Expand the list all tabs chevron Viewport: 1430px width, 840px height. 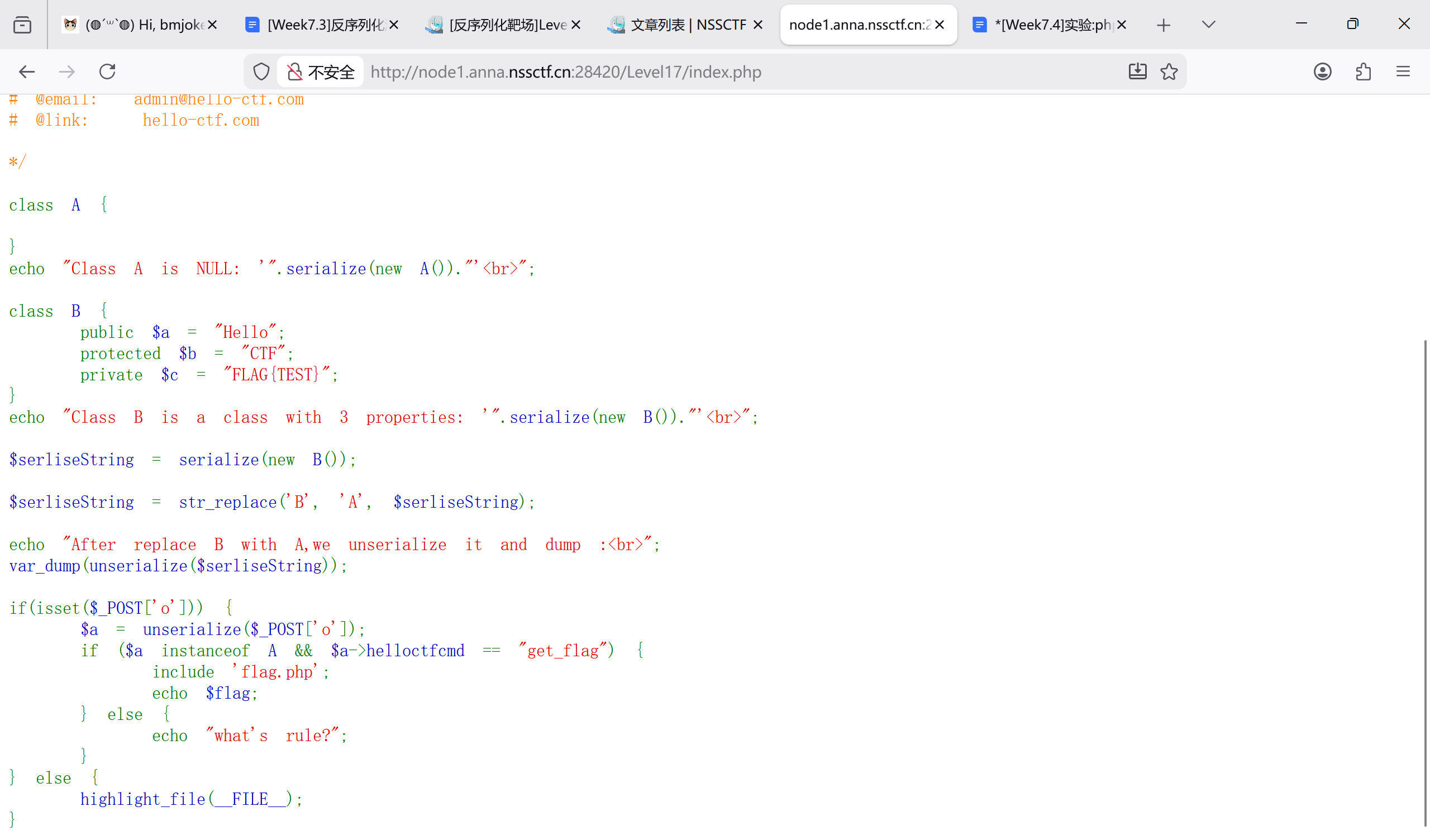click(x=1208, y=25)
